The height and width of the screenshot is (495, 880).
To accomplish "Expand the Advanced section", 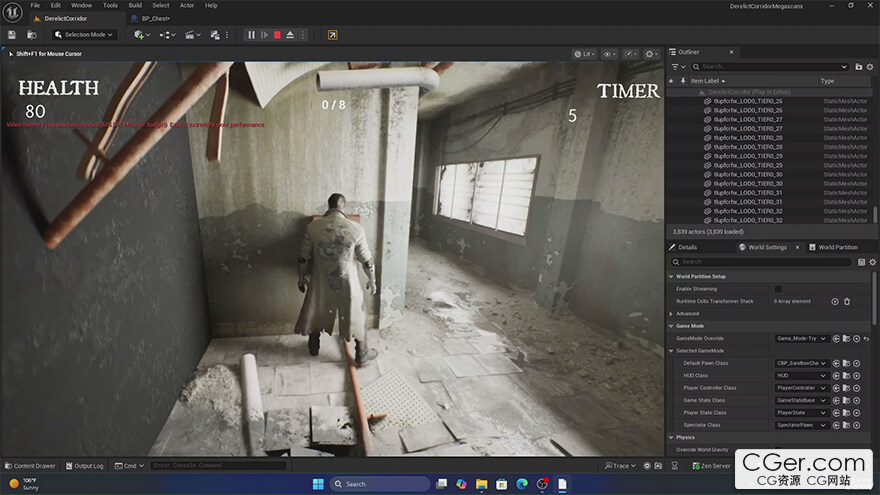I will click(671, 314).
